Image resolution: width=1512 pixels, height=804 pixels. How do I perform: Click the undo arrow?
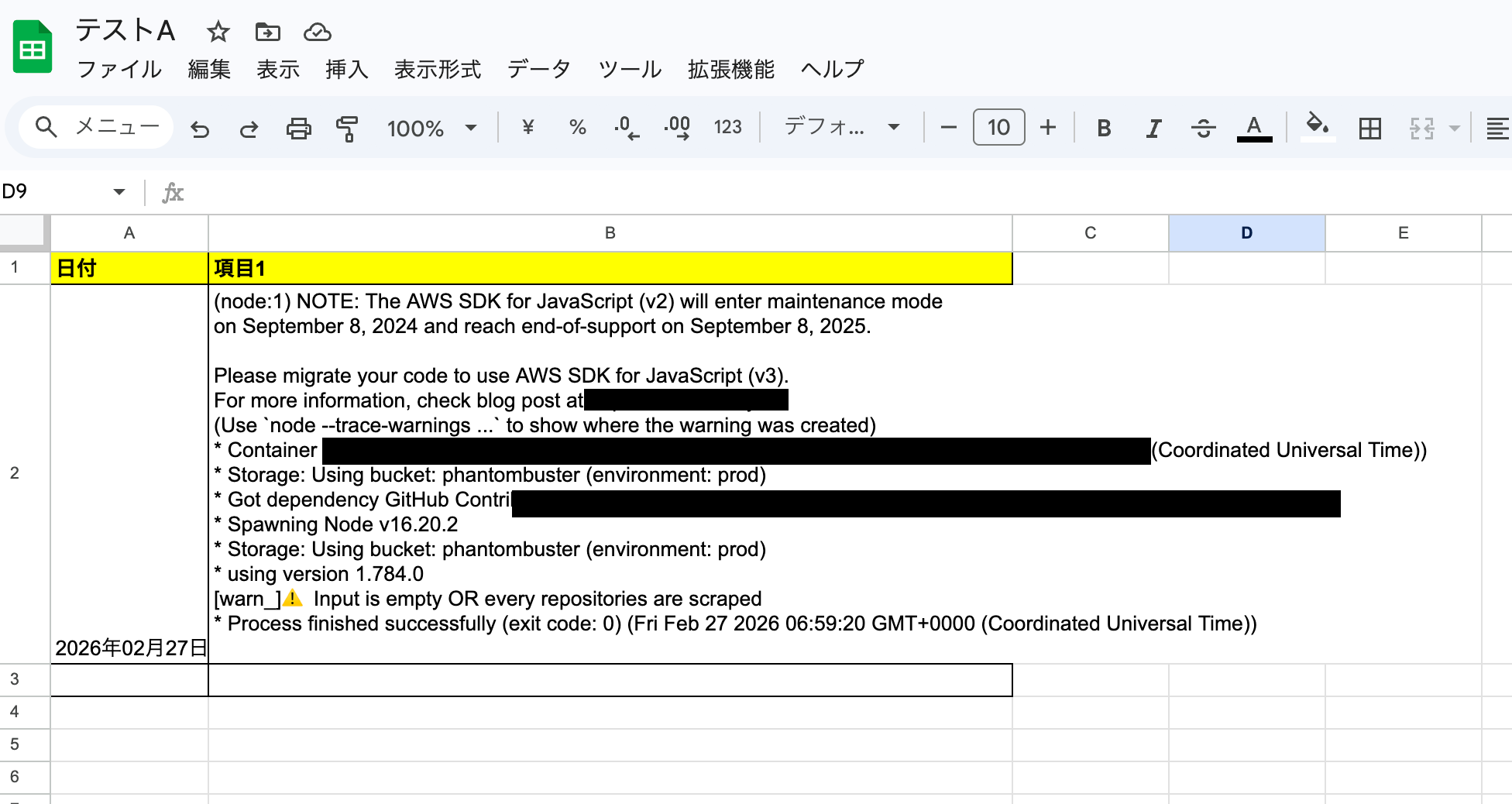200,128
